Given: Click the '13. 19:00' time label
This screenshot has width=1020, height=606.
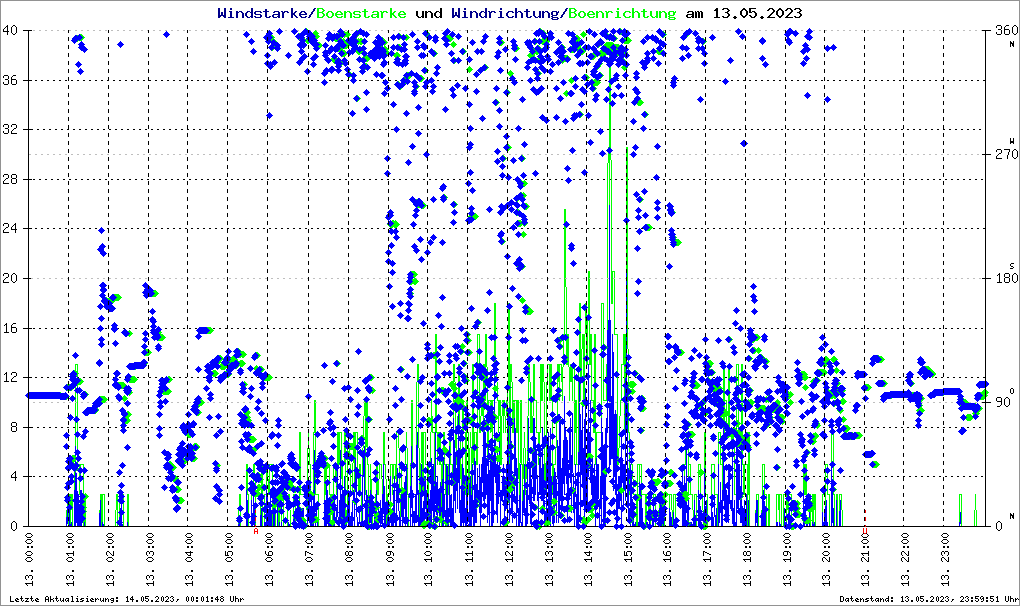Looking at the screenshot, I should [786, 559].
